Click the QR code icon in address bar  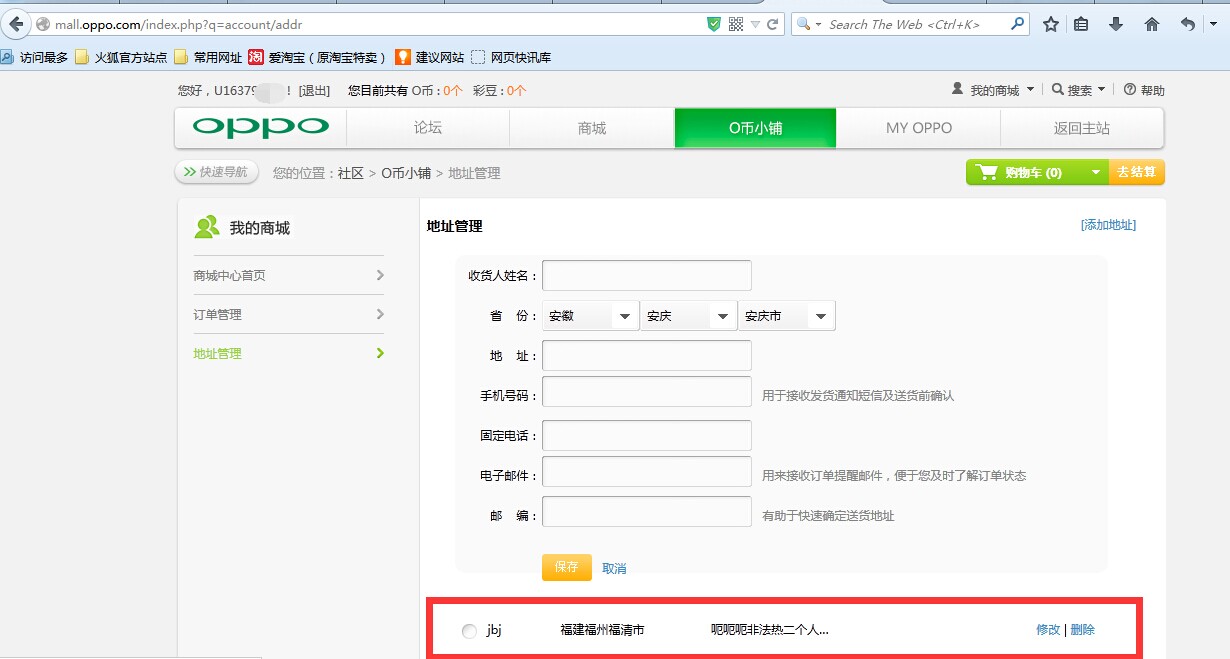tap(736, 24)
